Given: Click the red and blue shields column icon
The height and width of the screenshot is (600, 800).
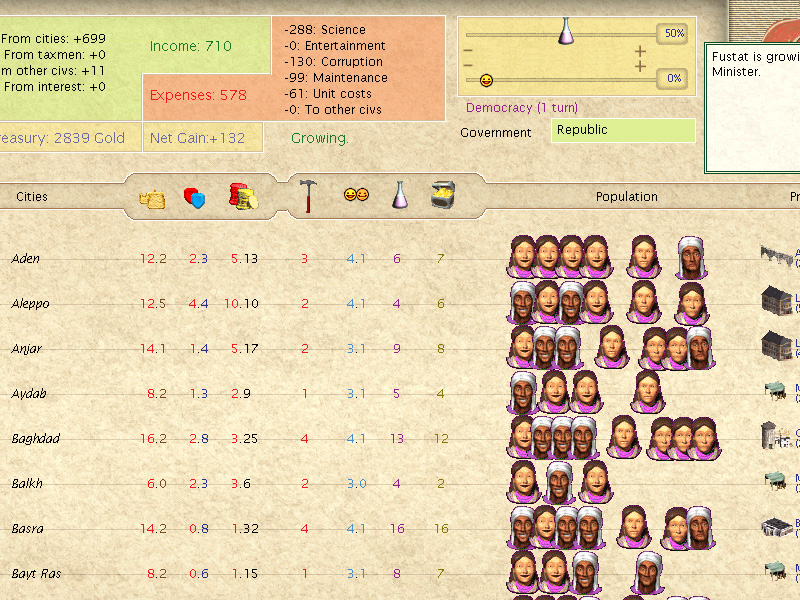Looking at the screenshot, I should [x=194, y=198].
